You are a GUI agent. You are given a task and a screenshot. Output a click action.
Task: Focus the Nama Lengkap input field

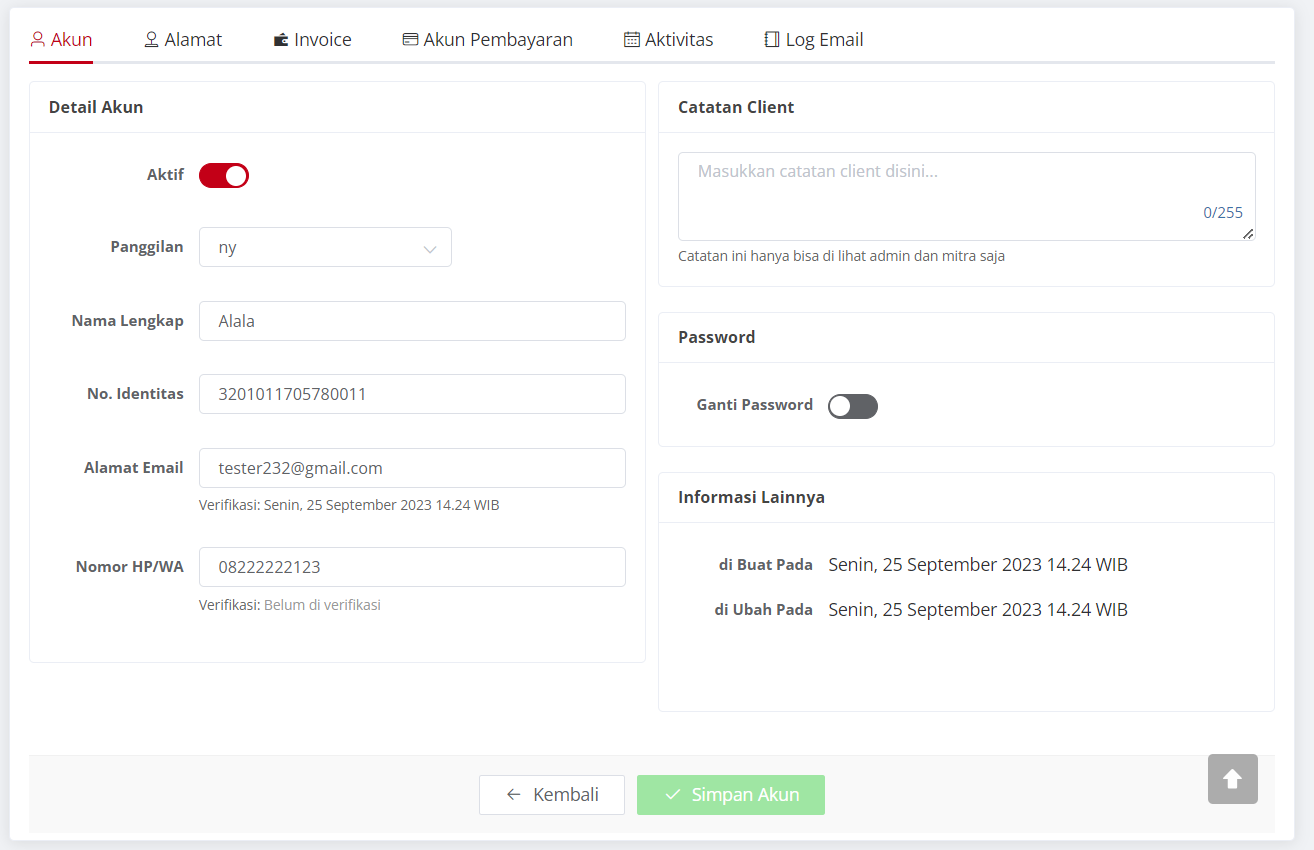point(412,321)
